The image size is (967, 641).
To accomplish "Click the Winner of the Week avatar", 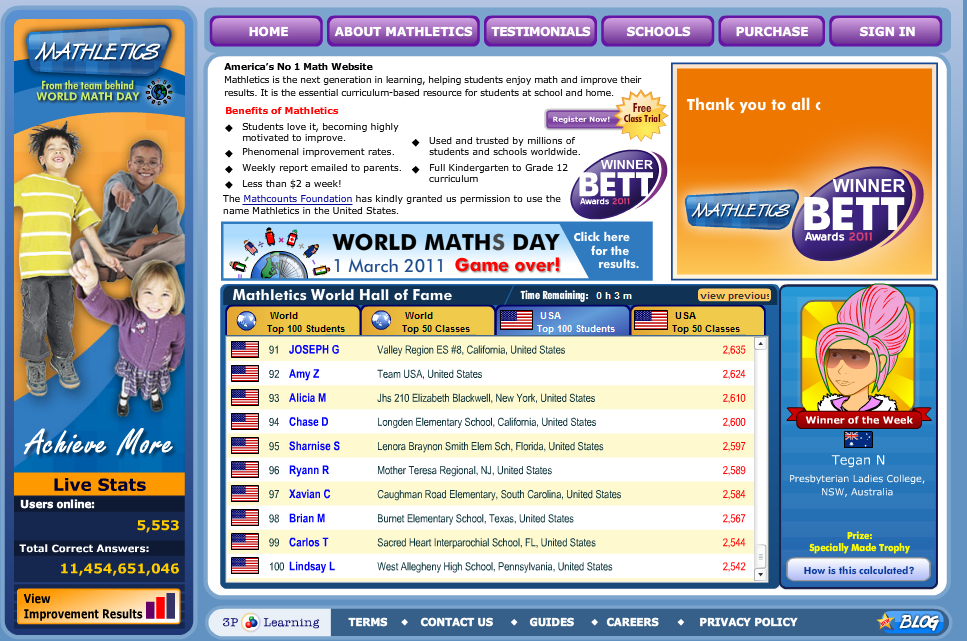I will point(858,350).
